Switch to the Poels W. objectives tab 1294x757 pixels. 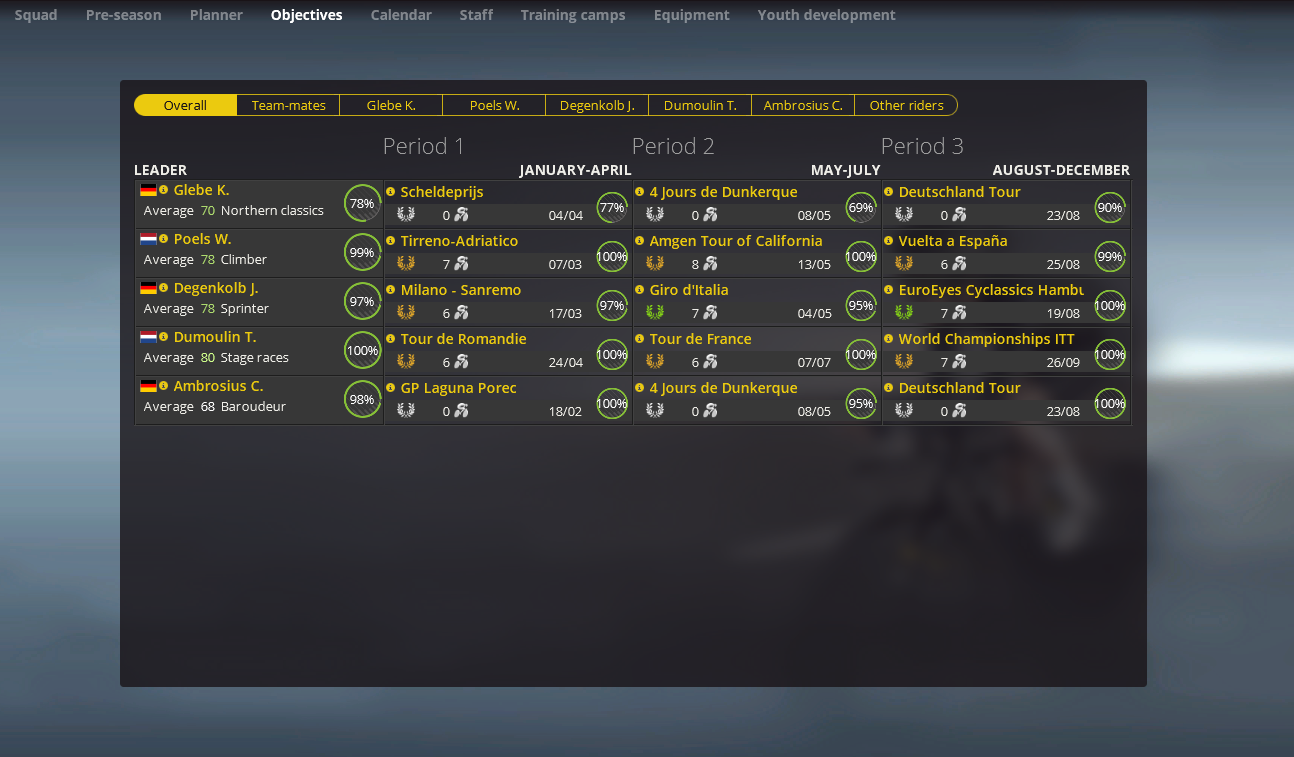pyautogui.click(x=494, y=105)
